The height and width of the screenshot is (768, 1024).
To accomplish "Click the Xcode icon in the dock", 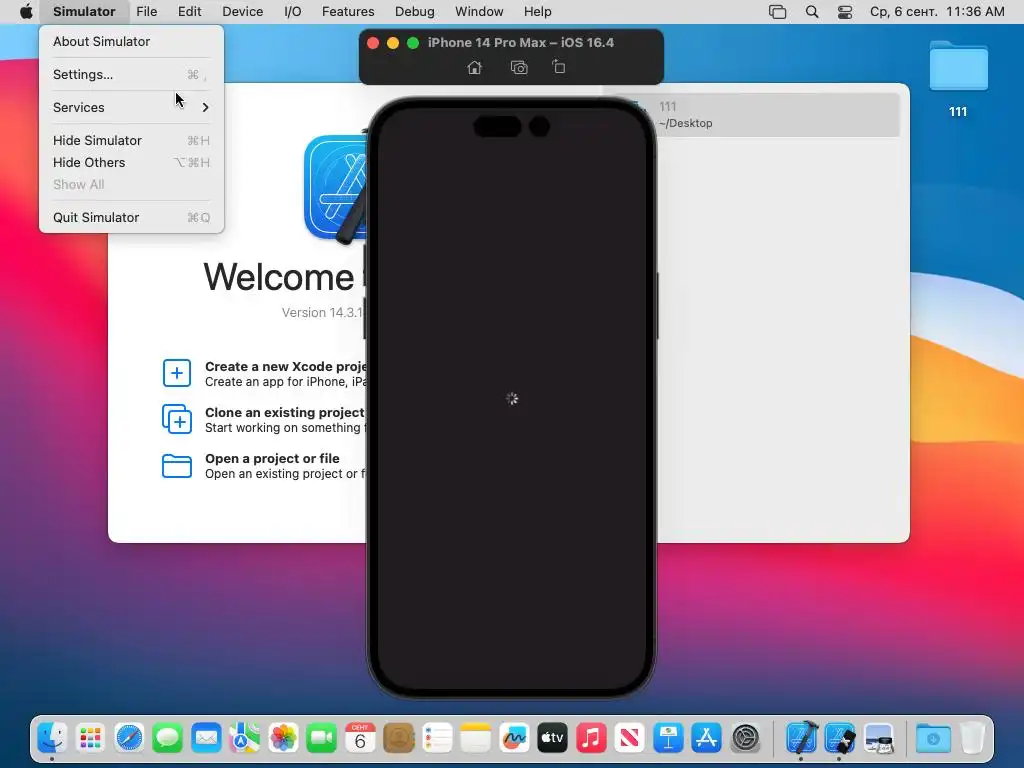I will coord(801,739).
